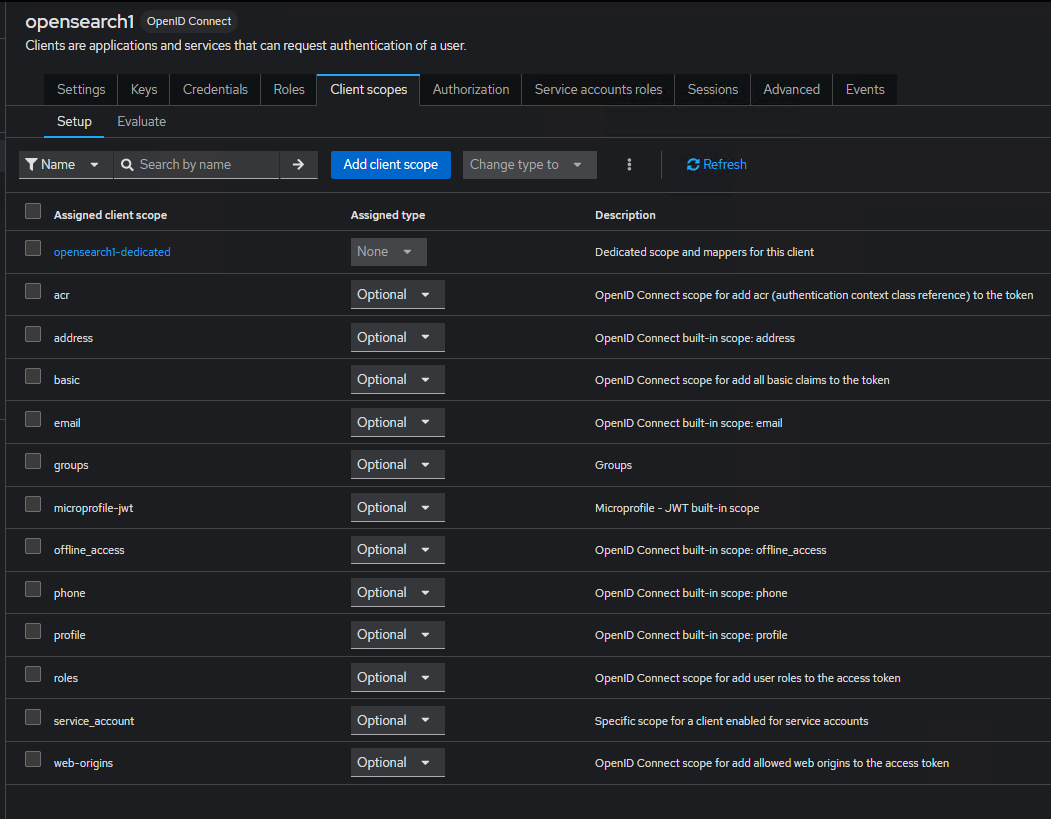
Task: Check the profile scope checkbox
Action: coord(33,631)
